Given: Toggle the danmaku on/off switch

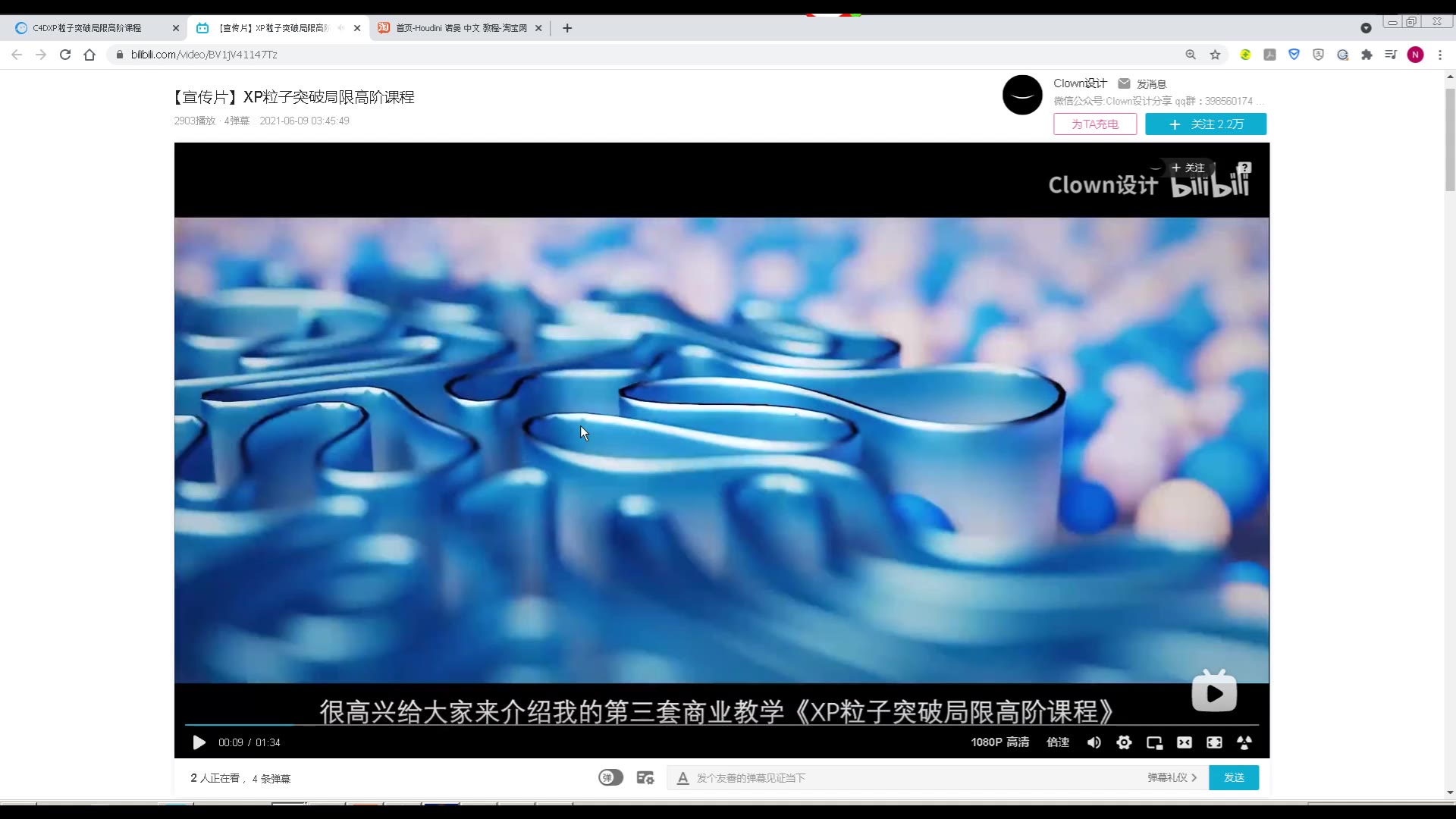Looking at the screenshot, I should point(610,777).
